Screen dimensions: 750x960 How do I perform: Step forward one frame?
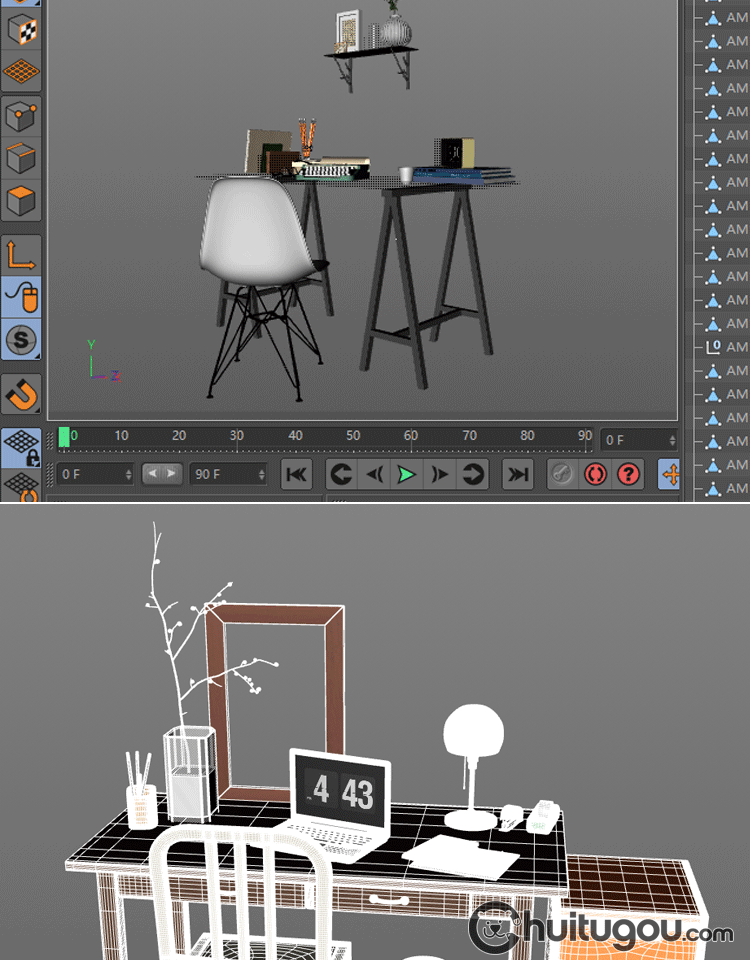440,474
